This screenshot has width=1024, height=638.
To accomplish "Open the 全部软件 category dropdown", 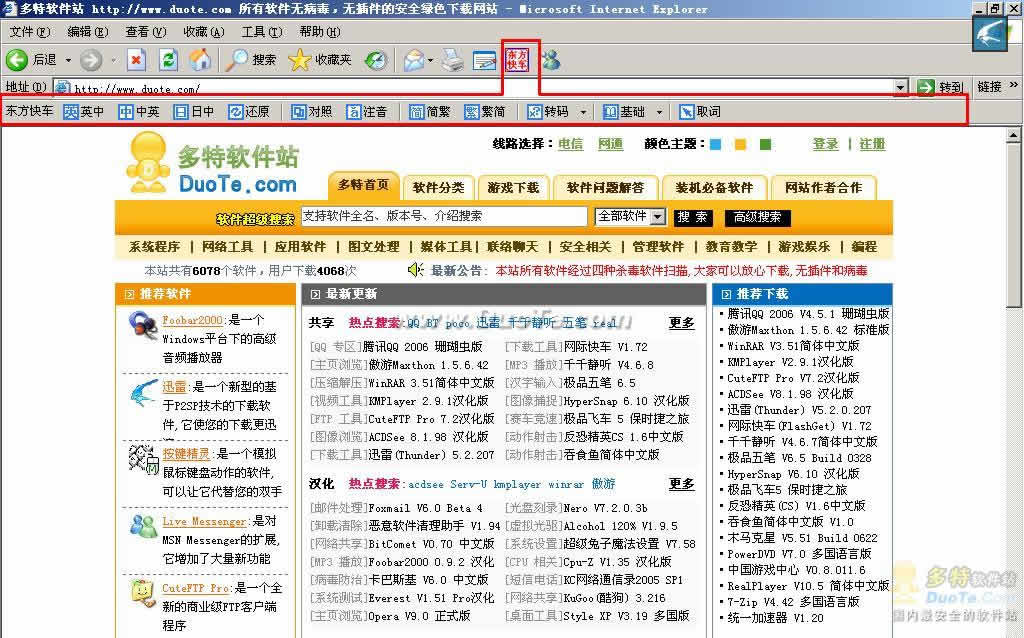I will pos(657,217).
